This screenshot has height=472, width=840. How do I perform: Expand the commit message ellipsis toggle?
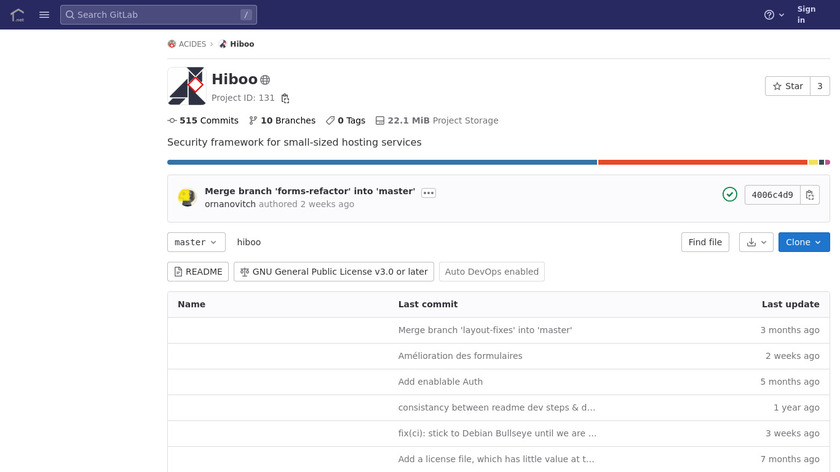tap(428, 192)
